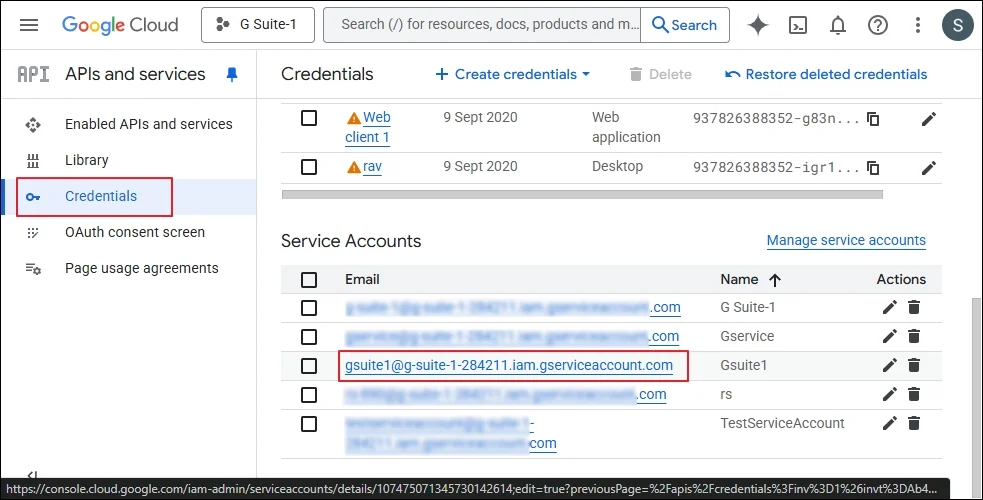The height and width of the screenshot is (500, 983).
Task: Open the main navigation hamburger menu
Action: [29, 25]
